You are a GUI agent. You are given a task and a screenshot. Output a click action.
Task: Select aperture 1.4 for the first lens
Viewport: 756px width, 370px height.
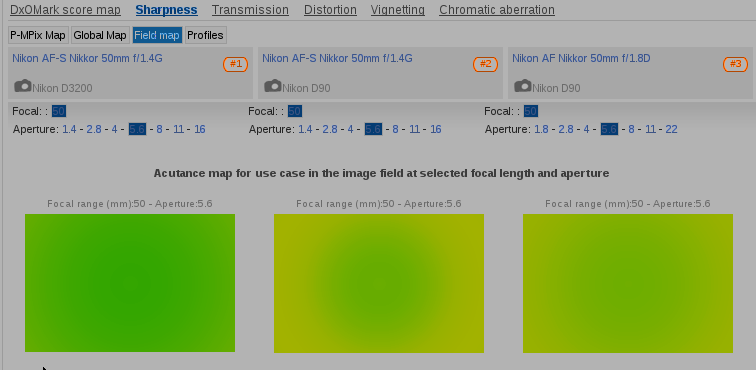pyautogui.click(x=69, y=129)
